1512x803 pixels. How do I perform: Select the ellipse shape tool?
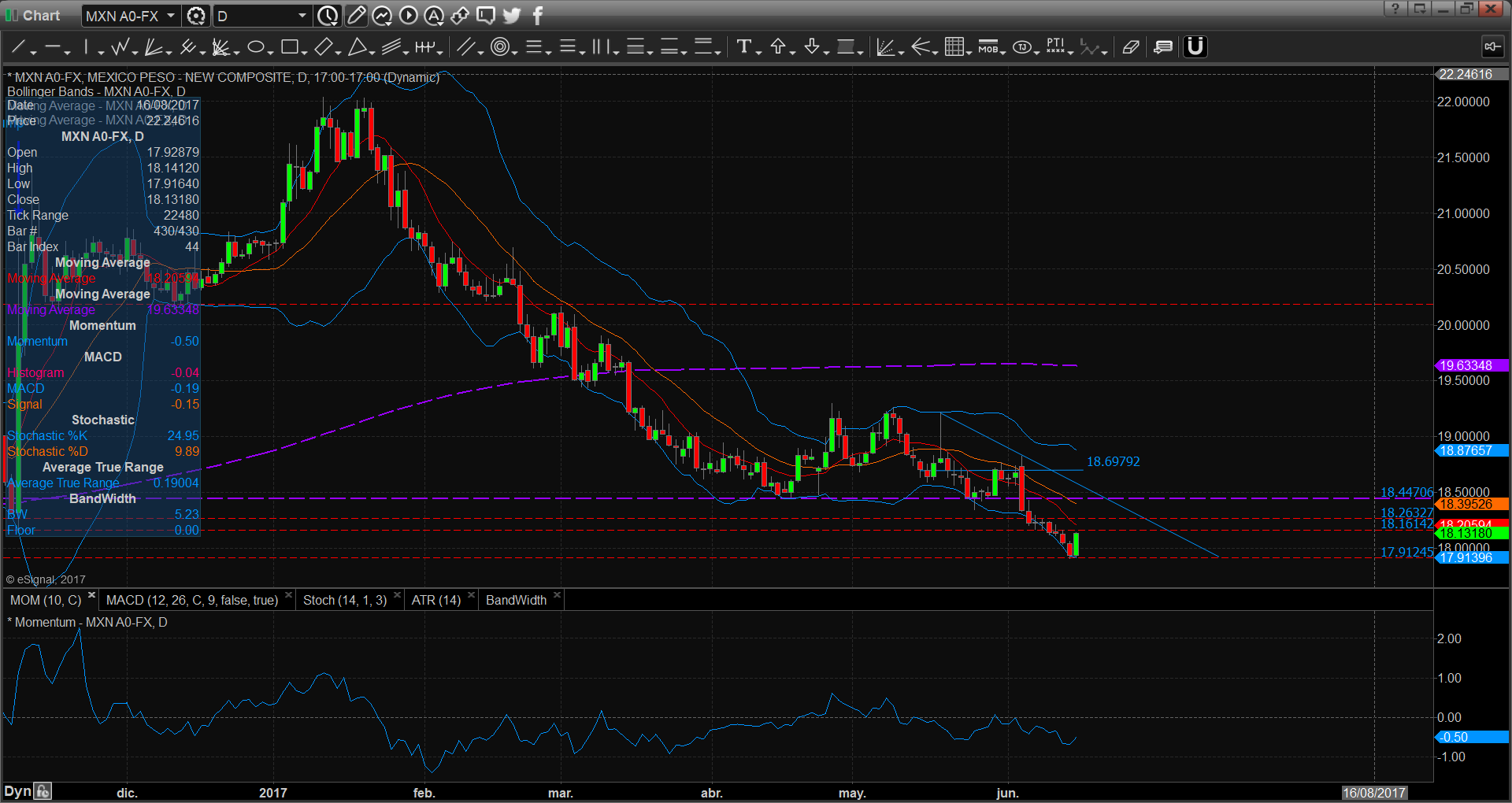pos(255,47)
